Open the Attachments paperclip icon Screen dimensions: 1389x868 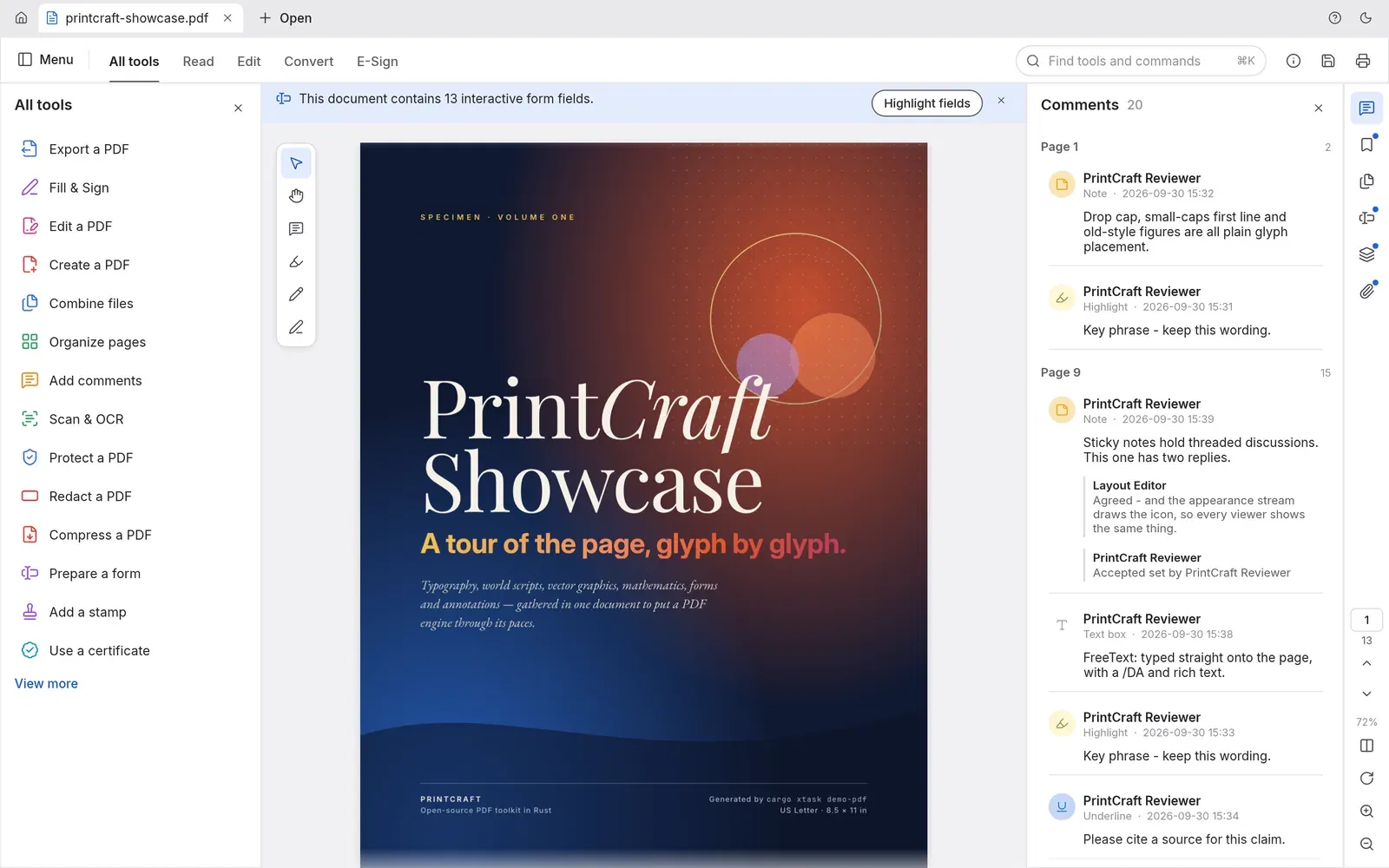pos(1366,291)
